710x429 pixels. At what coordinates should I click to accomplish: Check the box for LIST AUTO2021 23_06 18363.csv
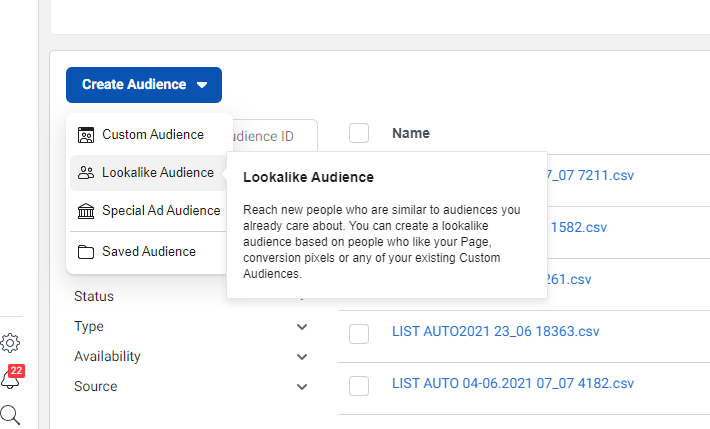359,334
